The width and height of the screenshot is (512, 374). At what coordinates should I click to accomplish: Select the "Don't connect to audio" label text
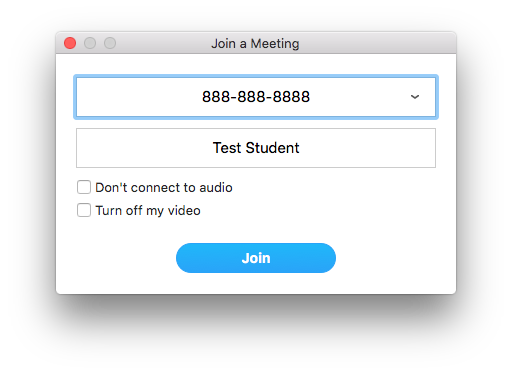point(164,187)
